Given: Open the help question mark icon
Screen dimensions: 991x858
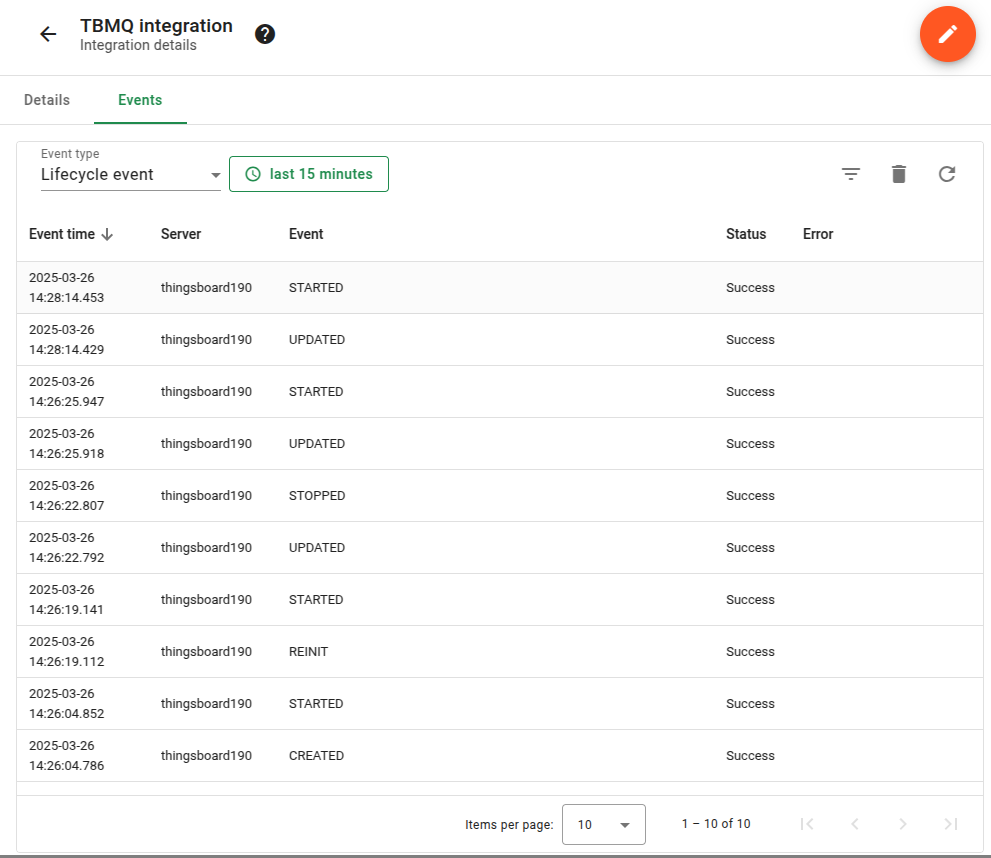Looking at the screenshot, I should pos(265,34).
